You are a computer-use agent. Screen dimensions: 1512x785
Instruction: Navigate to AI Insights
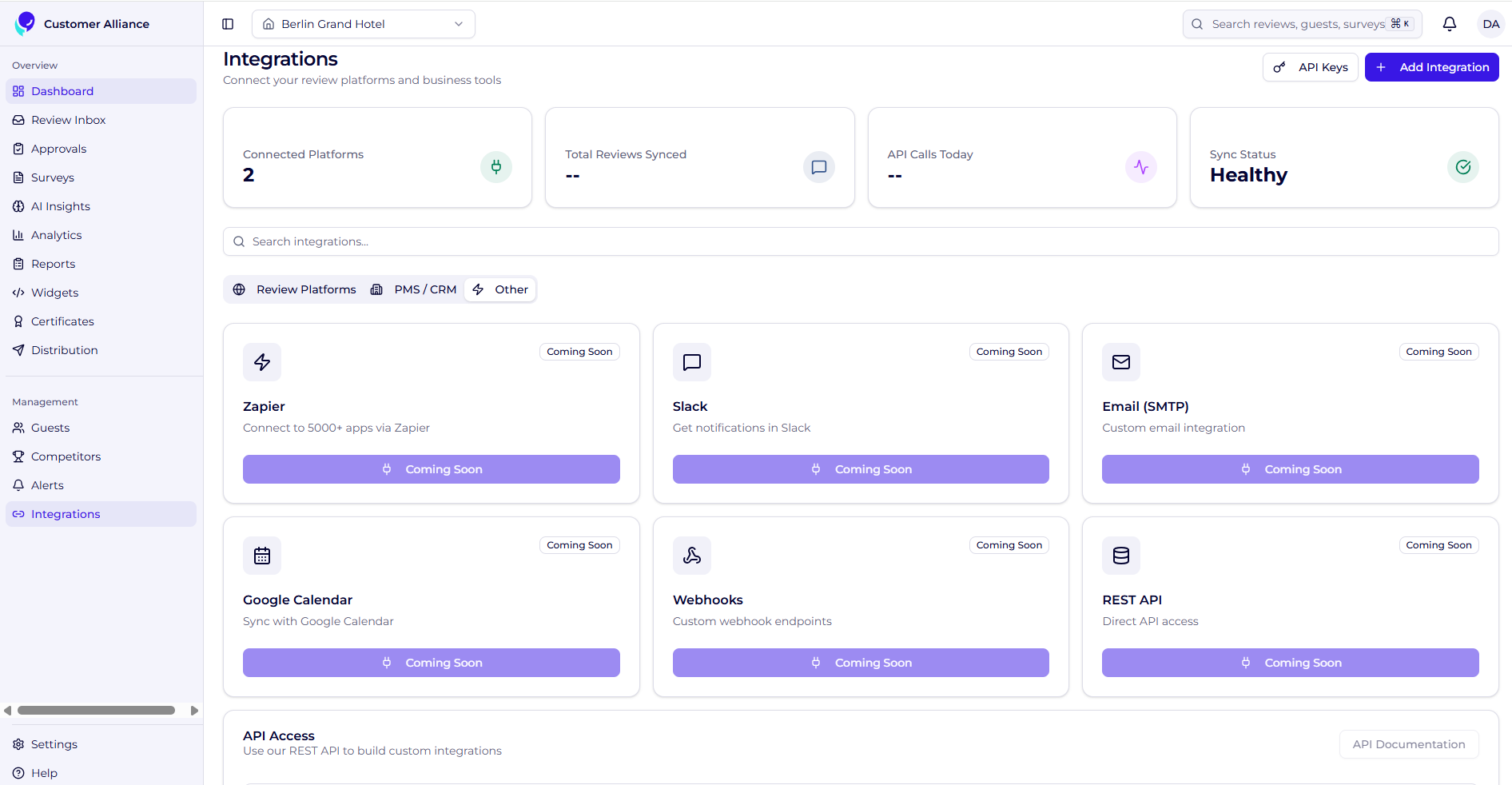pos(101,206)
